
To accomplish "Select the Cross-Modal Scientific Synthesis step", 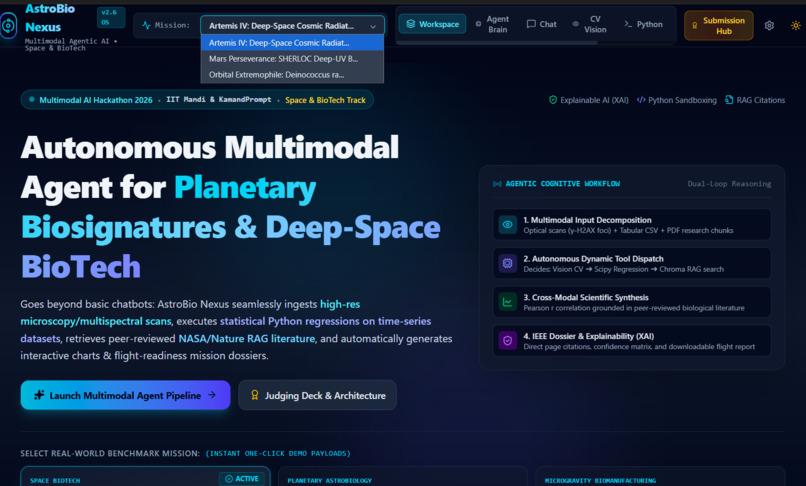I will pos(632,302).
